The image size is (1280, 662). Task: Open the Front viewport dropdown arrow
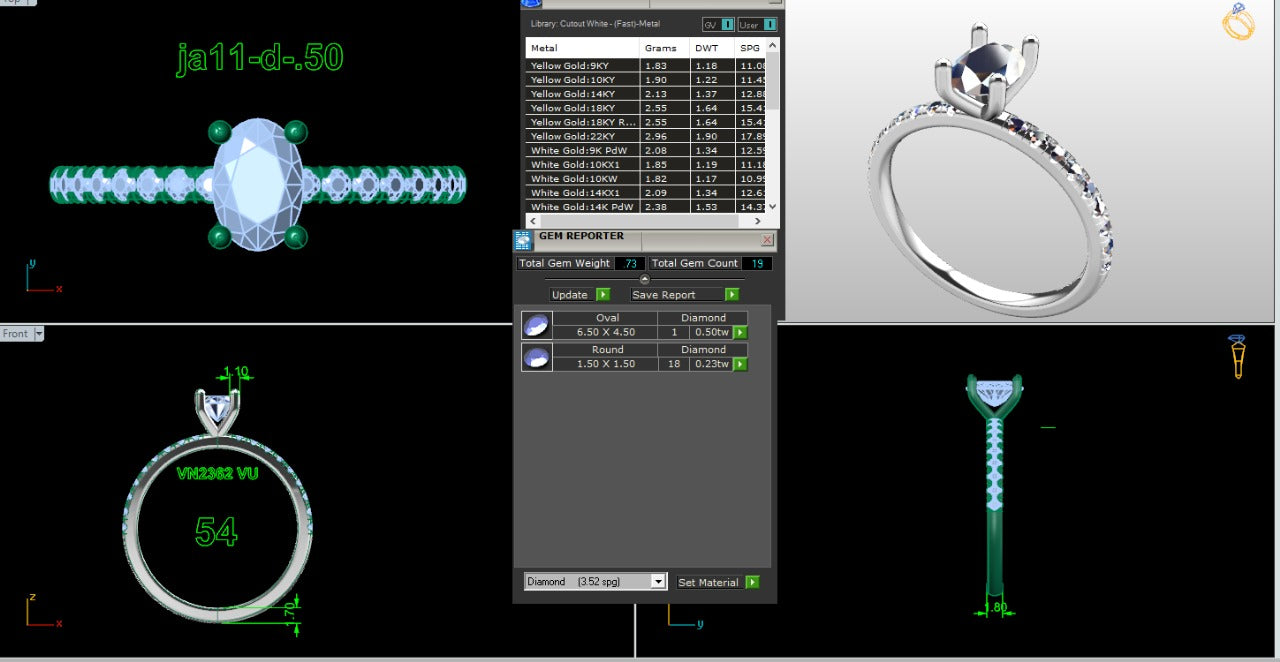coord(39,334)
